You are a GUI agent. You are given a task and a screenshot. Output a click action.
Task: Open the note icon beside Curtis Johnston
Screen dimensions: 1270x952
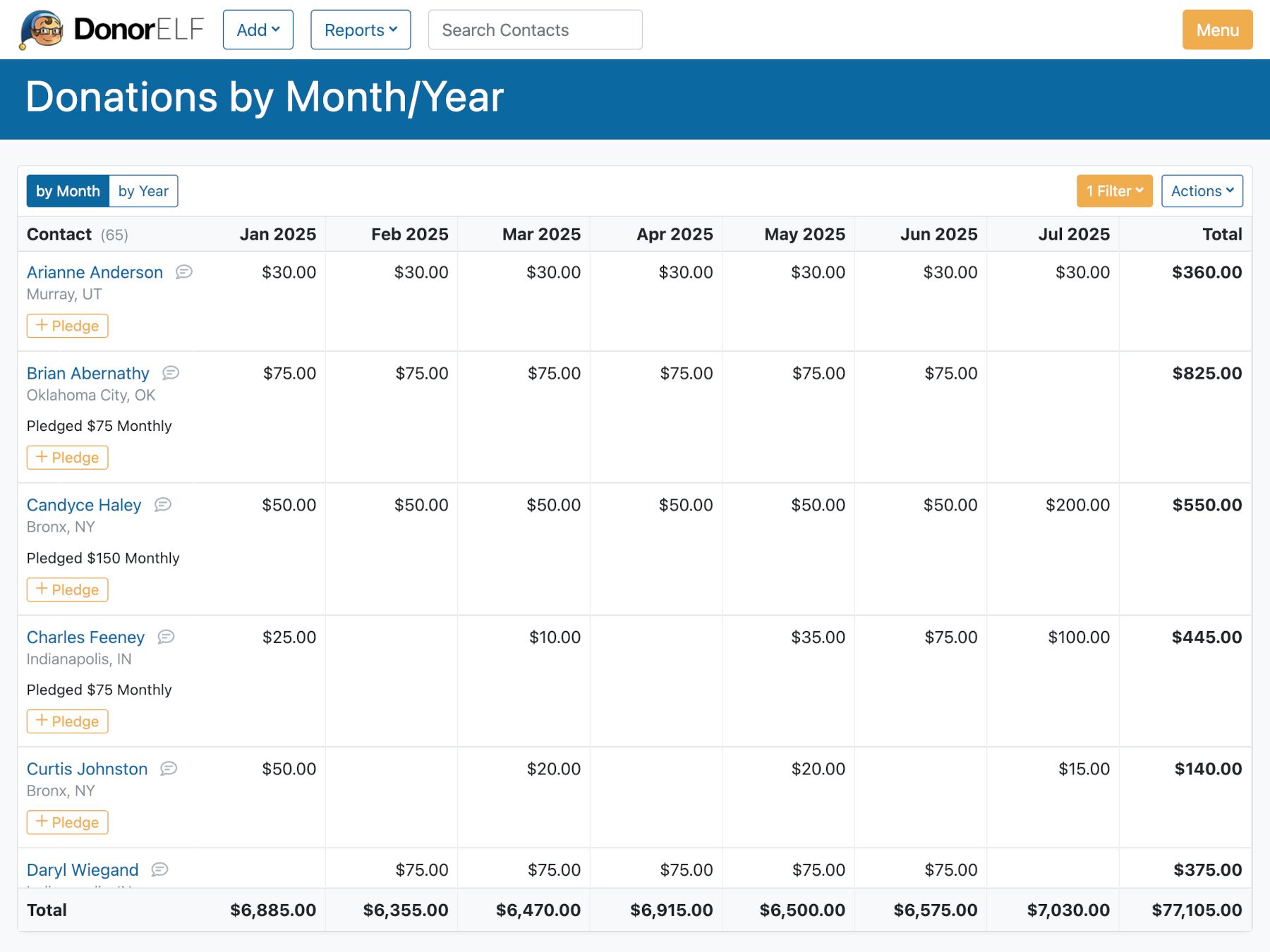tap(168, 769)
